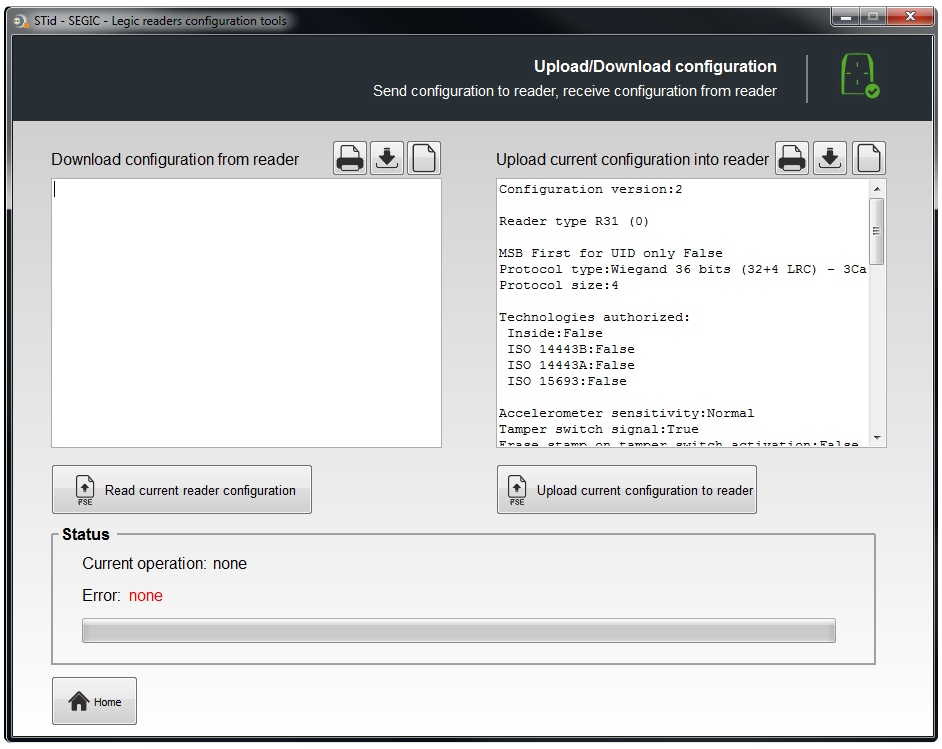Click the 'Download configuration from reader' label

(x=175, y=159)
